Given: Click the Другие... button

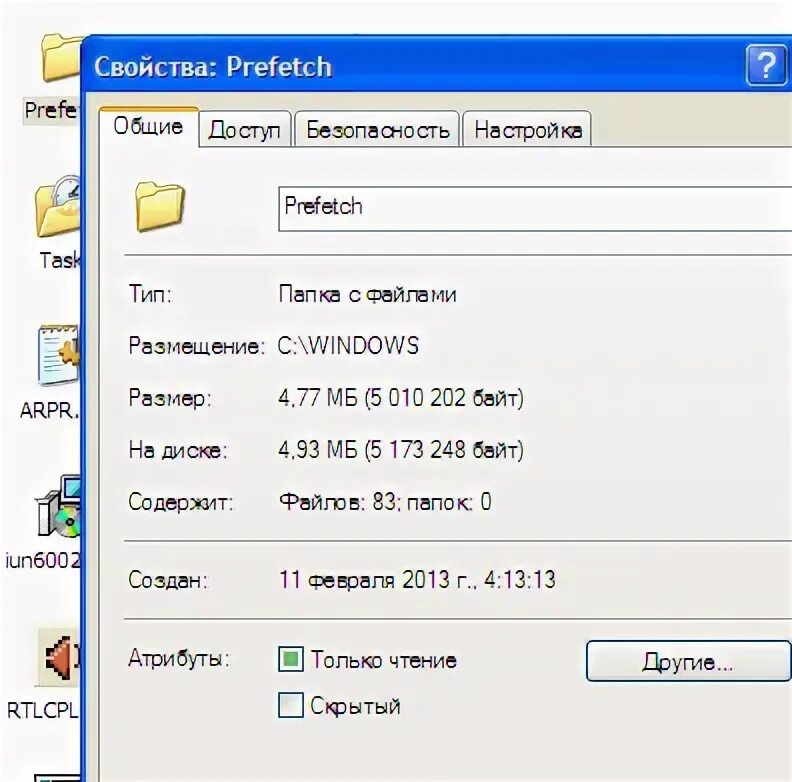Looking at the screenshot, I should click(x=688, y=661).
